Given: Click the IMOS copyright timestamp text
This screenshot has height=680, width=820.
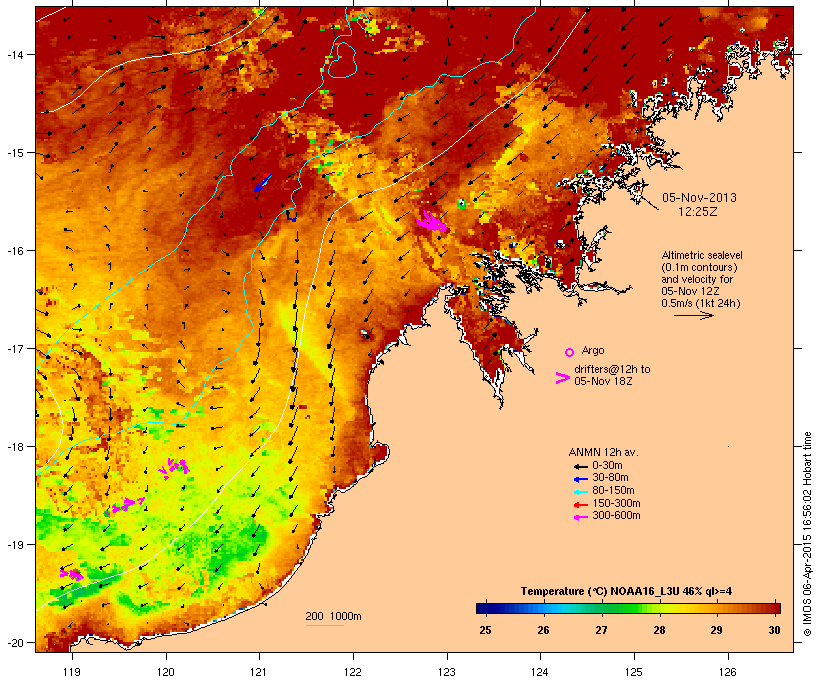Looking at the screenshot, I should (x=807, y=534).
